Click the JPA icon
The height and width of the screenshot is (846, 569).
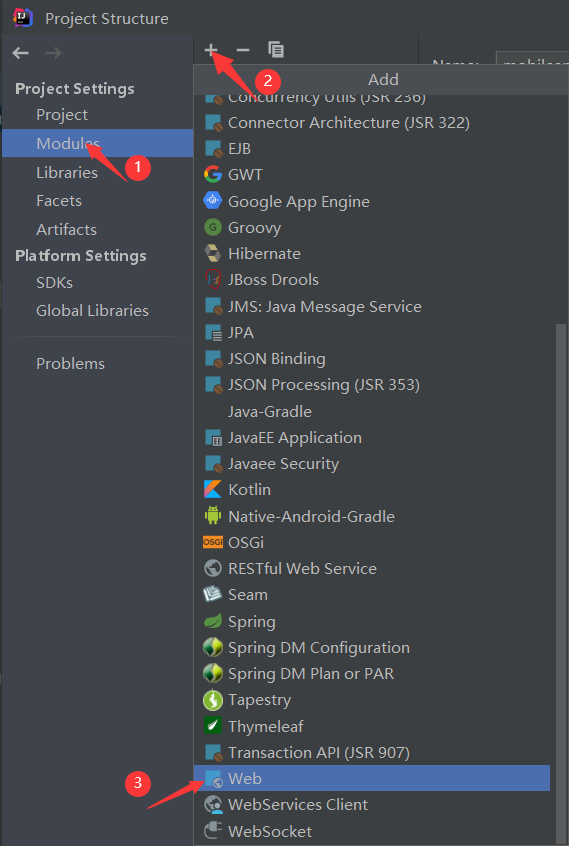(214, 332)
